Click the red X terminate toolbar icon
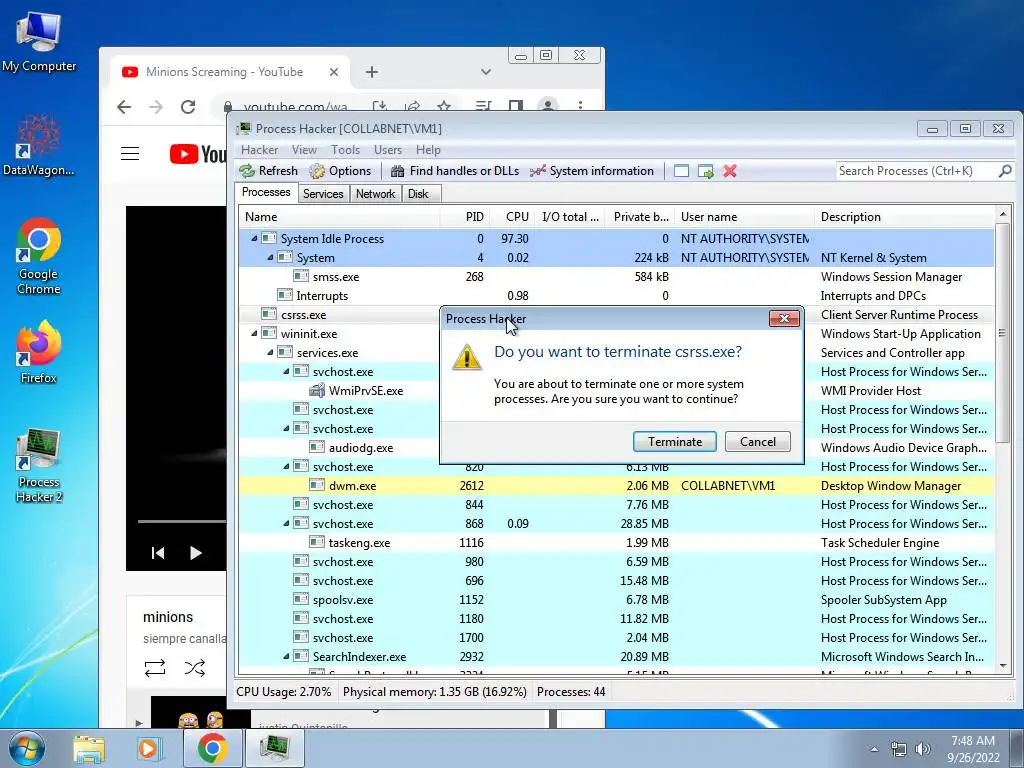Viewport: 1024px width, 768px height. (x=730, y=171)
